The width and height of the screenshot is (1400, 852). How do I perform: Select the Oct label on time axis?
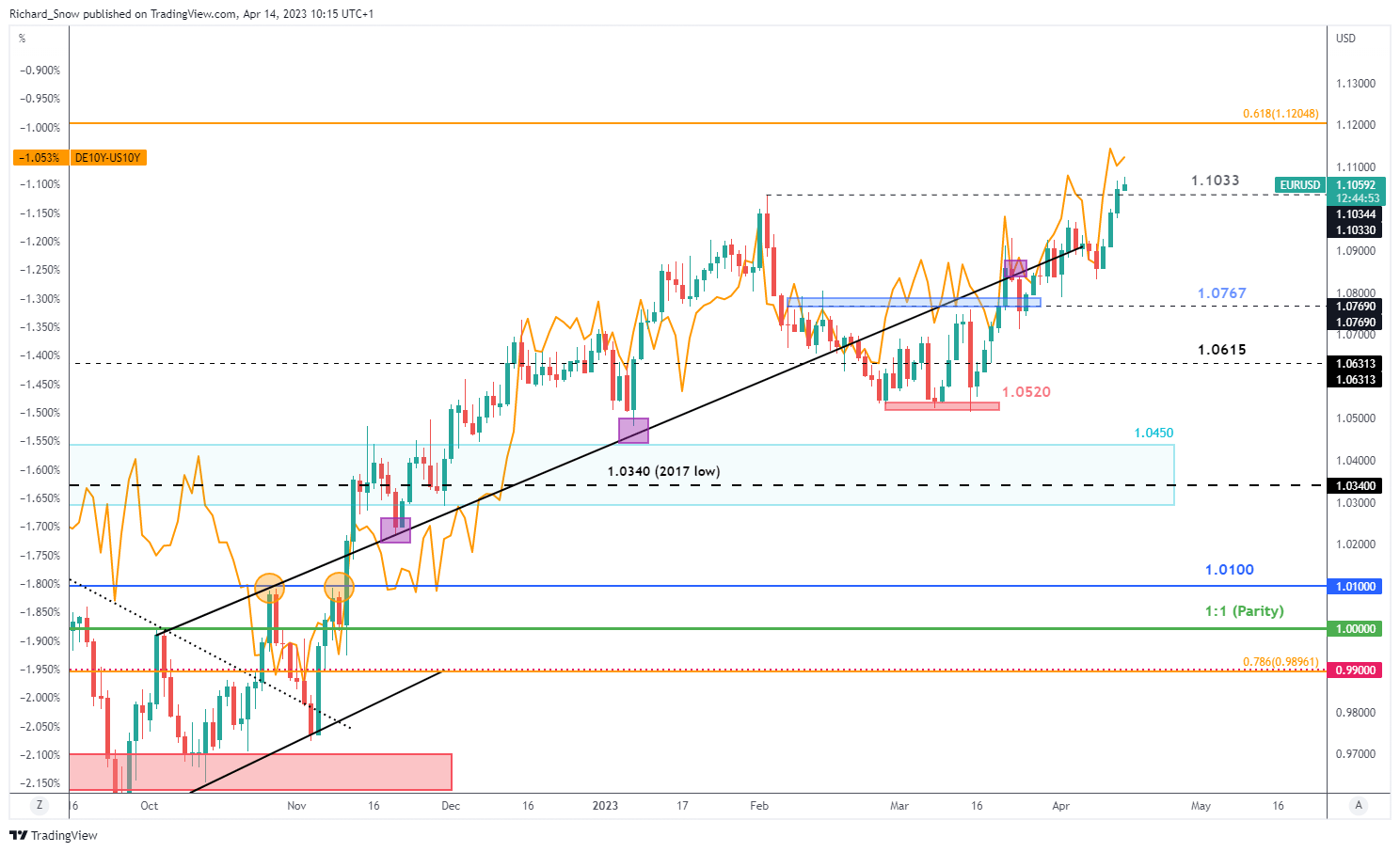[x=149, y=806]
